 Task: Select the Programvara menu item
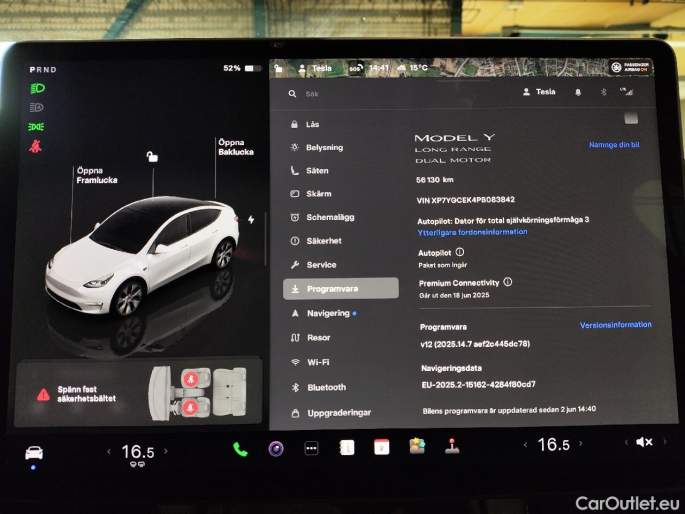point(341,289)
